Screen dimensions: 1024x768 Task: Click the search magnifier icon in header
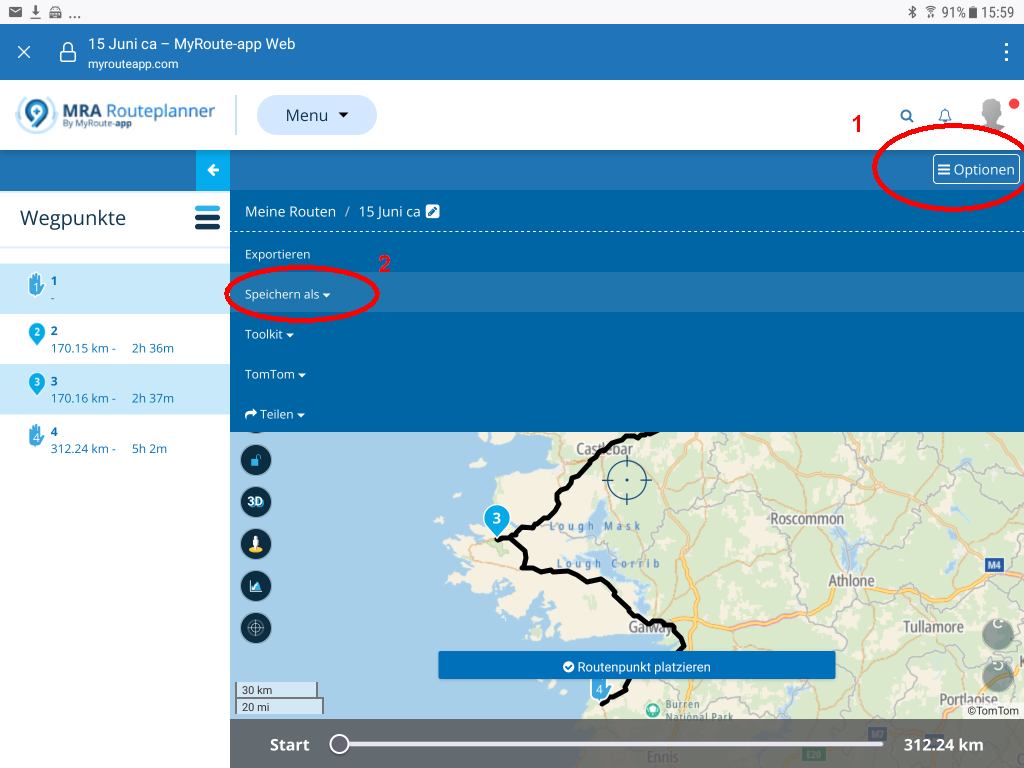(907, 116)
